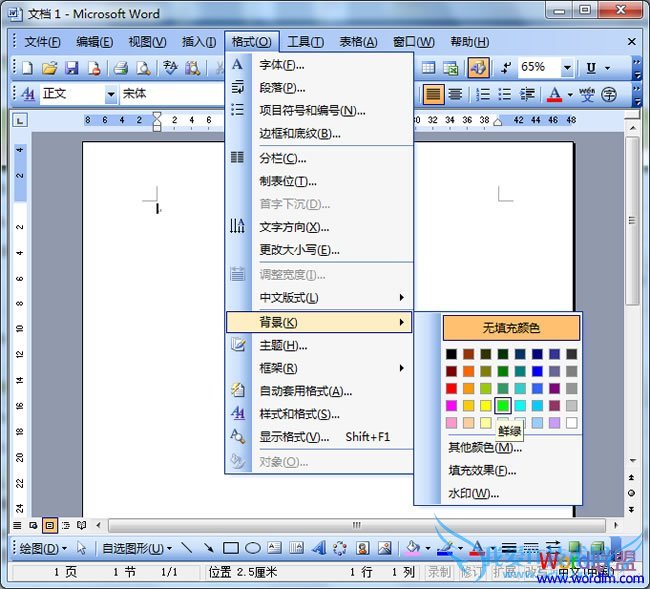Open 其他颜色(M)... option
Screen dimensions: 650x589
pyautogui.click(x=485, y=447)
